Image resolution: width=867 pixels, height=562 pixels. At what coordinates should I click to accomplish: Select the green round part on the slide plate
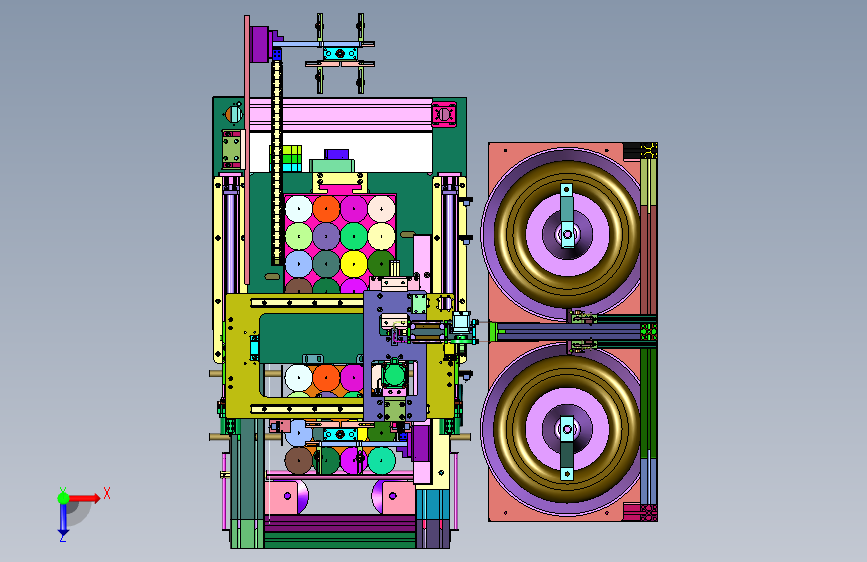click(x=394, y=375)
